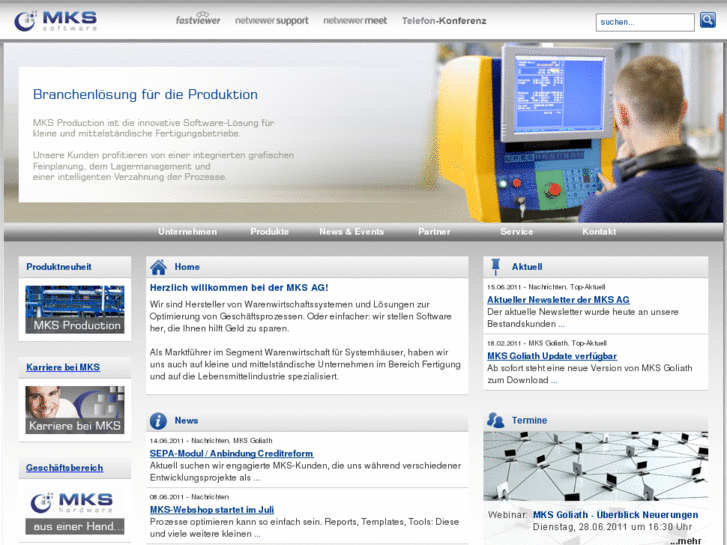Open the Produkte menu

(269, 231)
